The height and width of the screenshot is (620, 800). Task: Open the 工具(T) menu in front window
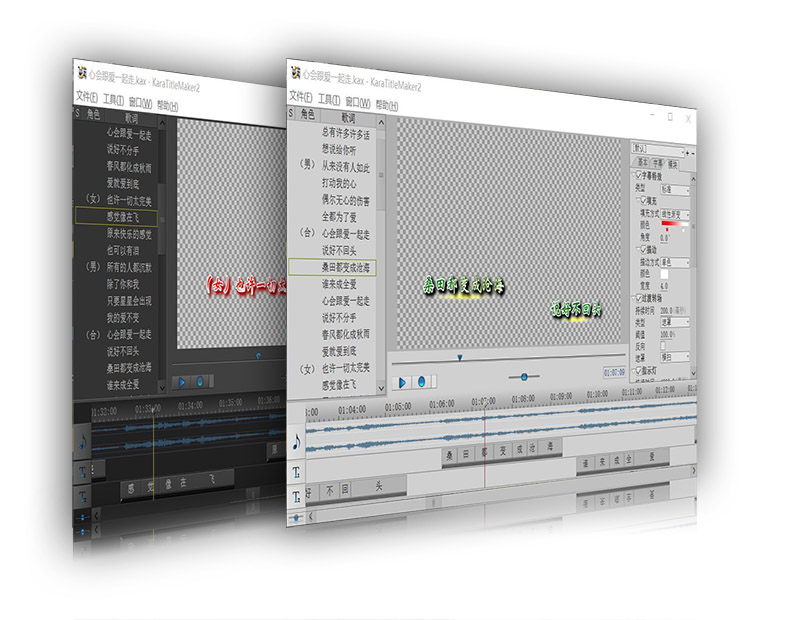(329, 99)
